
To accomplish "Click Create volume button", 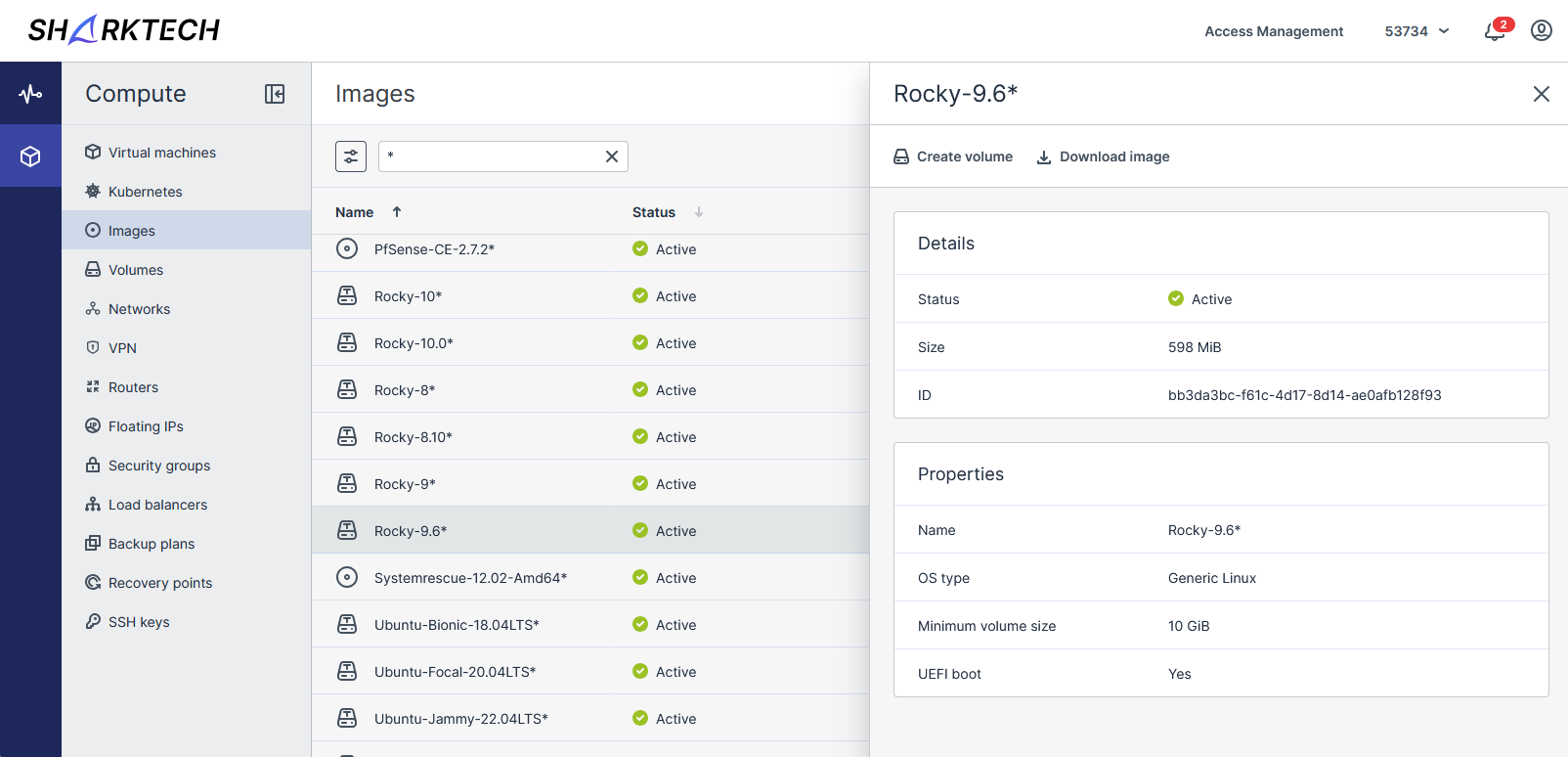I will click(x=953, y=156).
